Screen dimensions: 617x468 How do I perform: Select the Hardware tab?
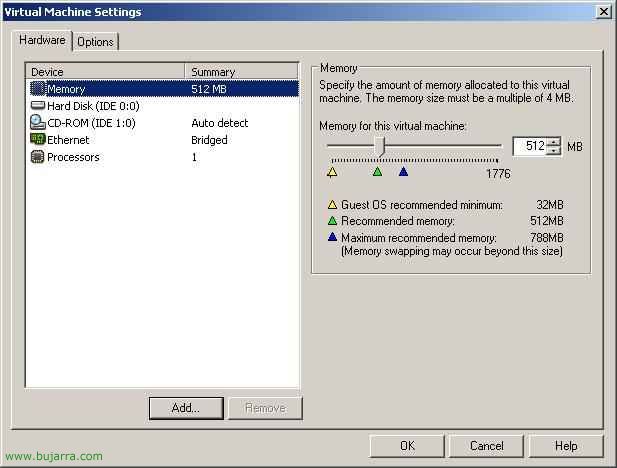point(43,41)
